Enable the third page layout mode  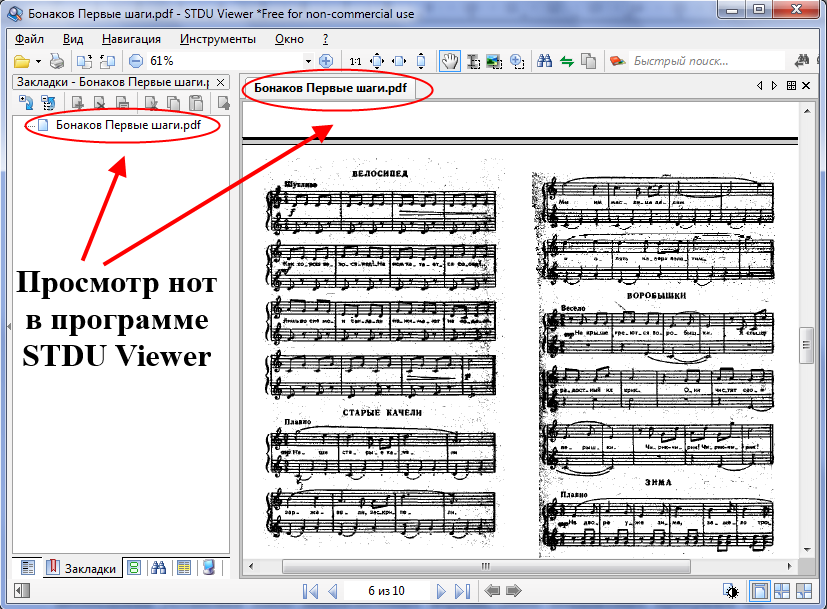click(x=804, y=591)
